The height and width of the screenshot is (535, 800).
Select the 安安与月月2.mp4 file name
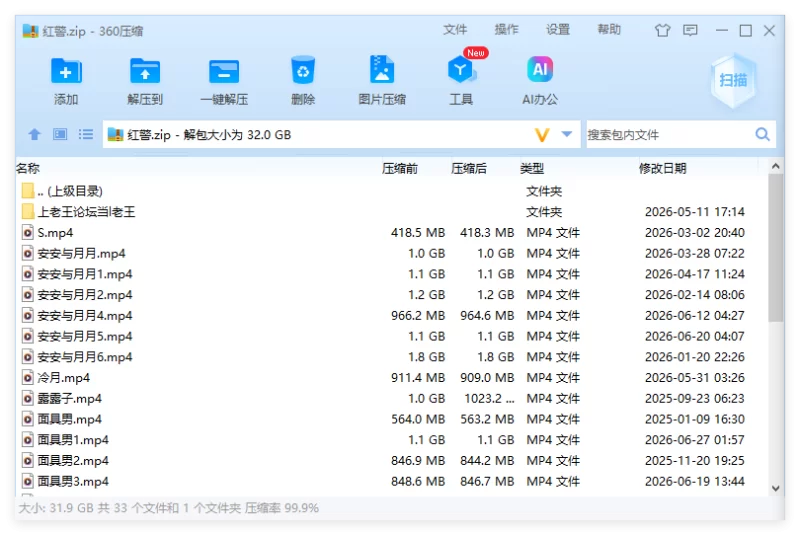click(x=85, y=295)
